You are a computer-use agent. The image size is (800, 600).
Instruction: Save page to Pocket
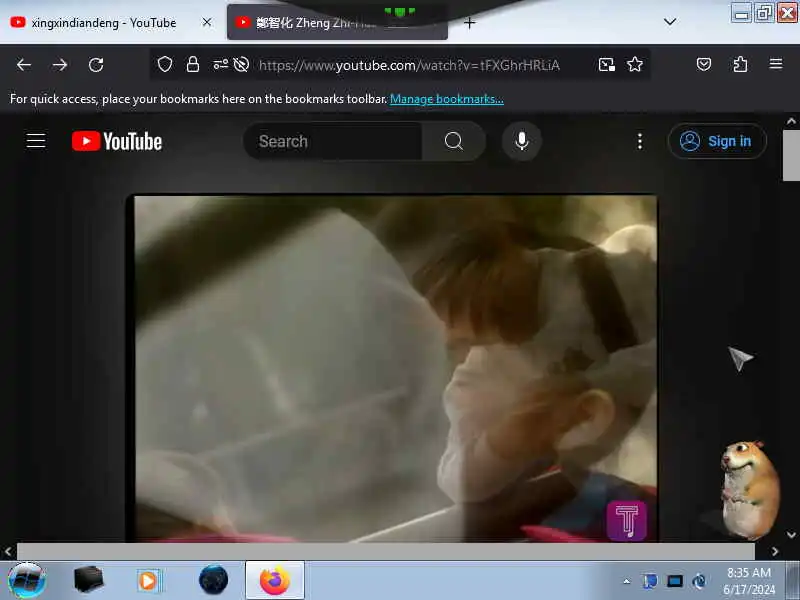[x=704, y=64]
